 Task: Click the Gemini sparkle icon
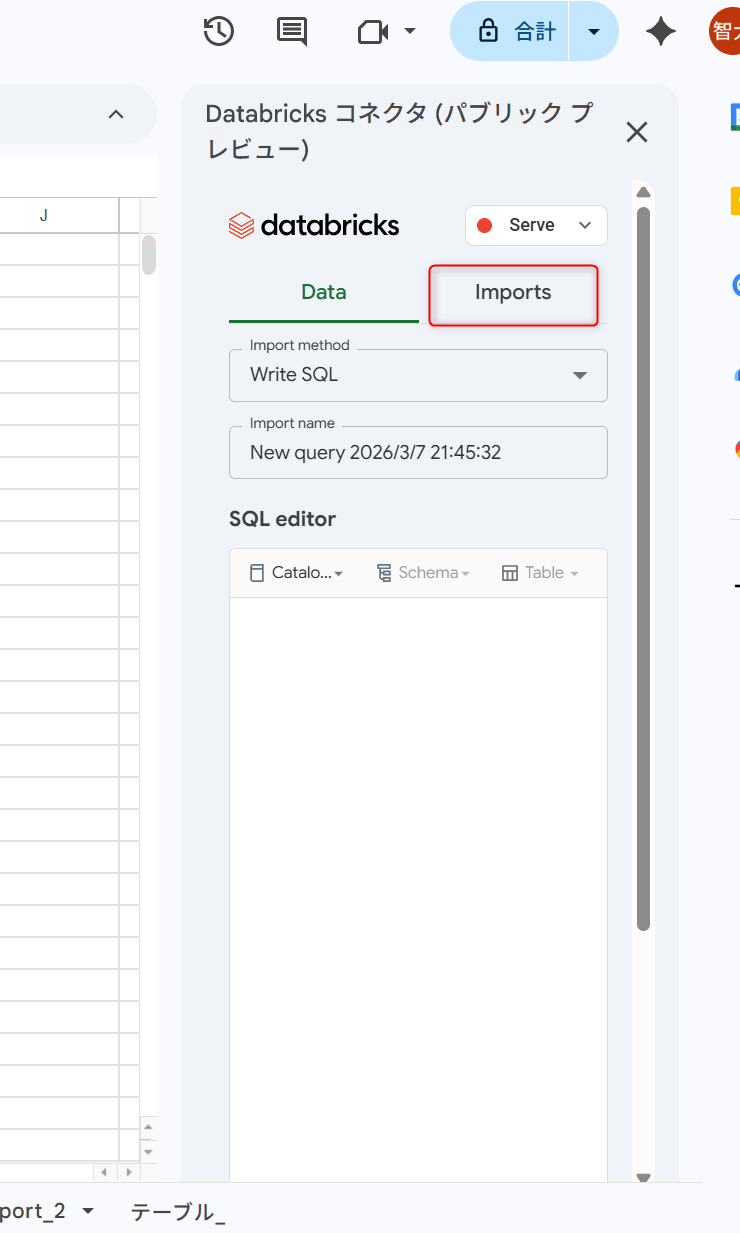pos(661,32)
